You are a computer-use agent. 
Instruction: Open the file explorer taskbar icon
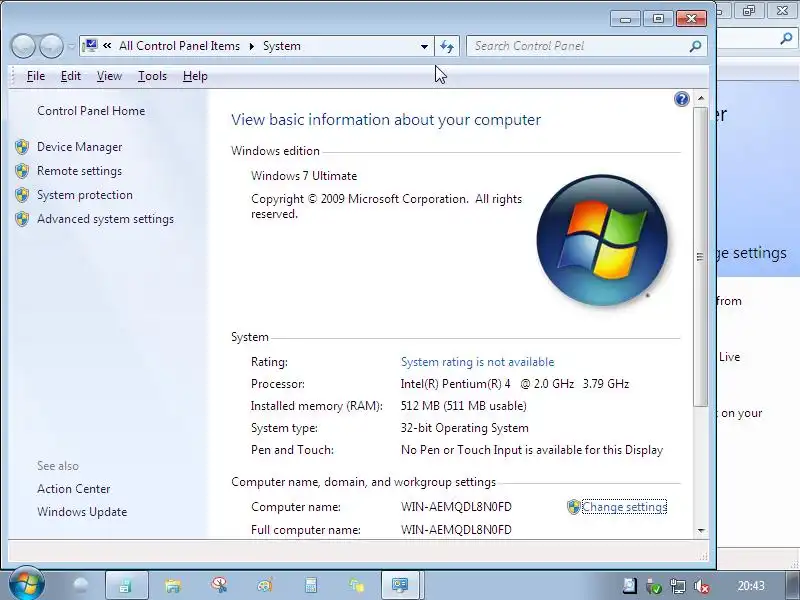(173, 585)
